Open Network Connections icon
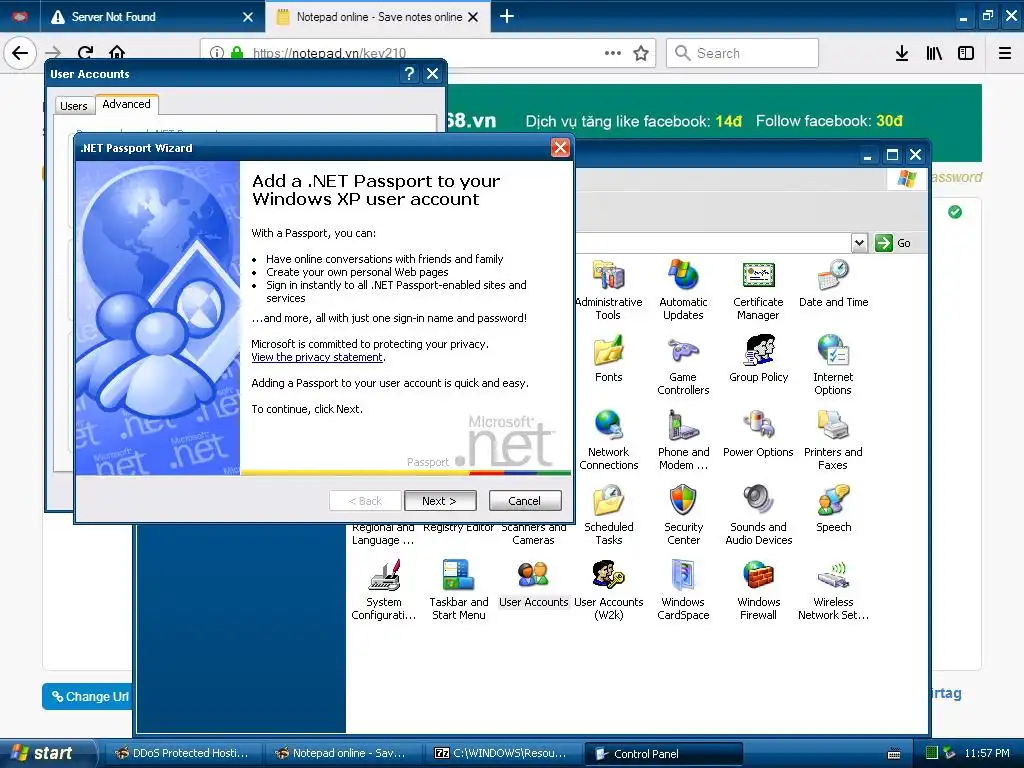Image resolution: width=1024 pixels, height=768 pixels. tap(609, 440)
